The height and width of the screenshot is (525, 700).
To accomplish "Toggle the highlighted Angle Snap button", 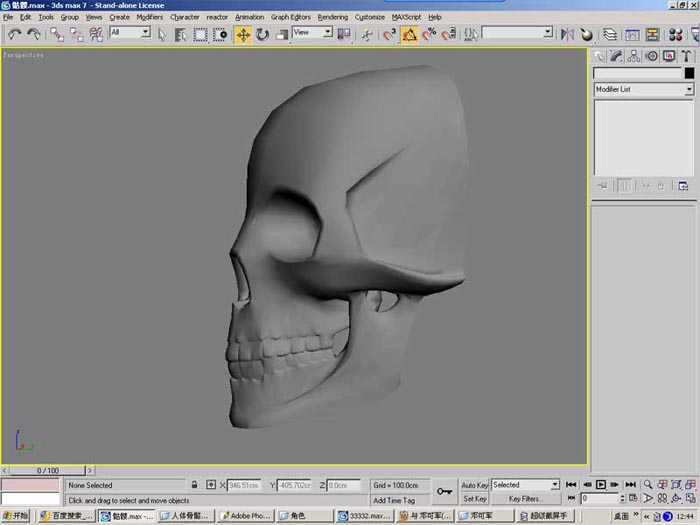I will click(409, 34).
